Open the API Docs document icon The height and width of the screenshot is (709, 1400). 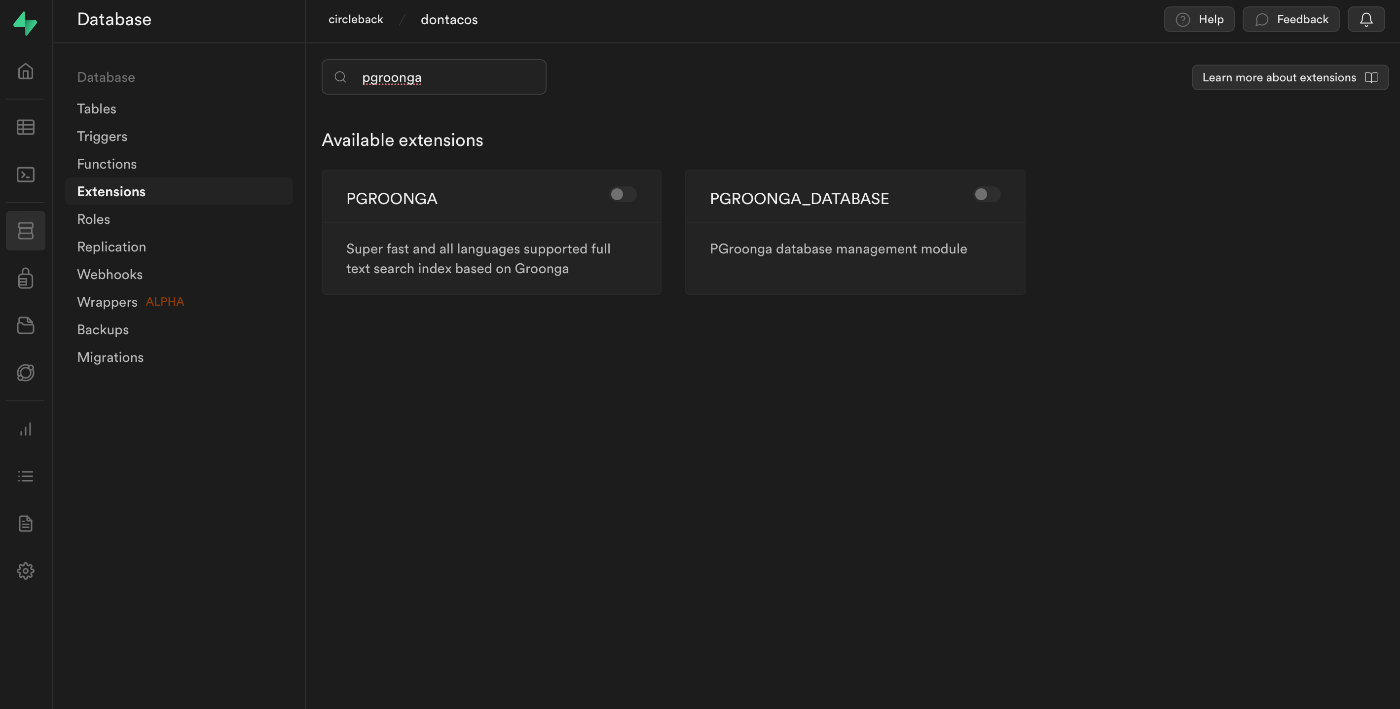tap(26, 524)
